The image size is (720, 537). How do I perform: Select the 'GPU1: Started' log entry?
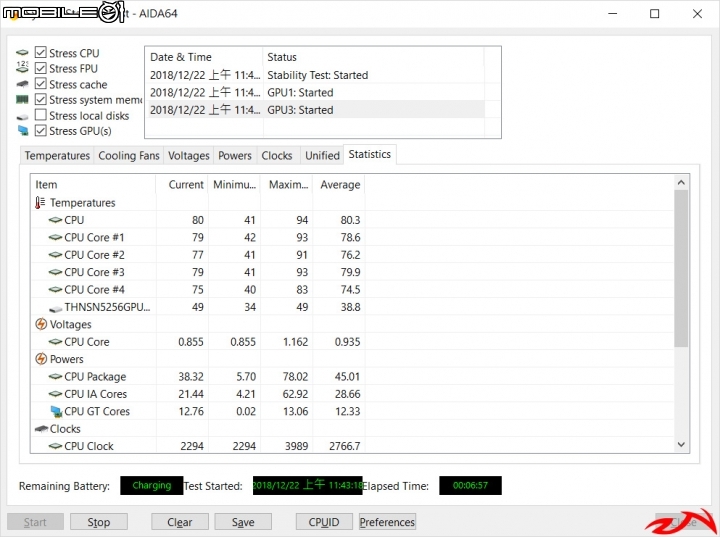(x=316, y=92)
